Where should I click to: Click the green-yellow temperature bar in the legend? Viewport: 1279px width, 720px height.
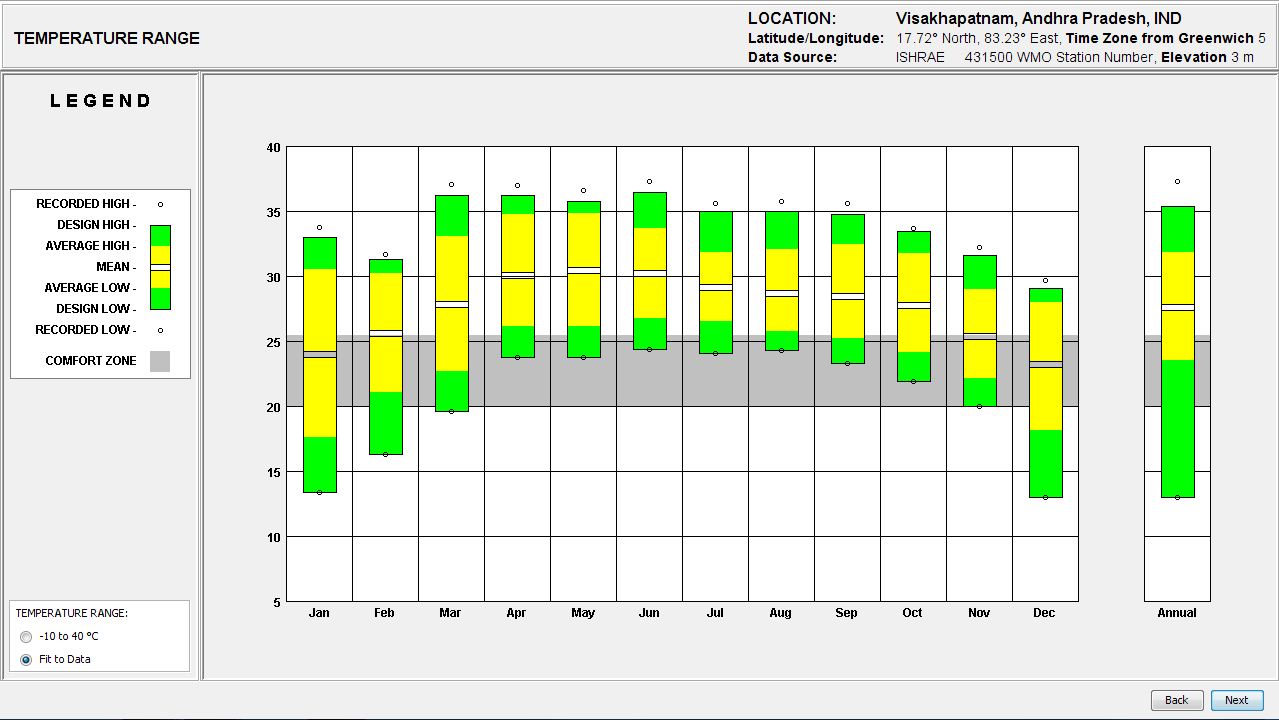coord(160,267)
